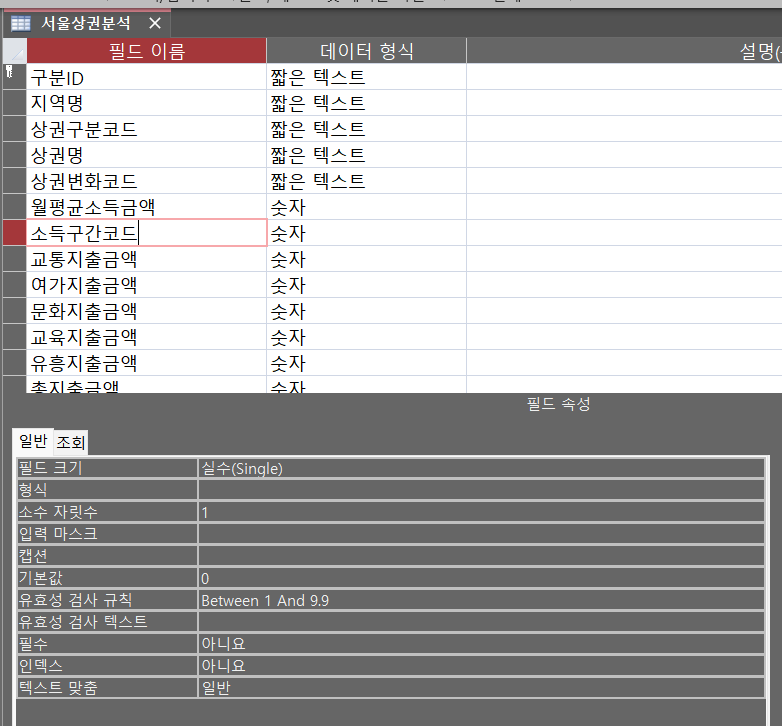
Task: Click the table icon on 서울상권분석 tab
Action: tap(20, 23)
